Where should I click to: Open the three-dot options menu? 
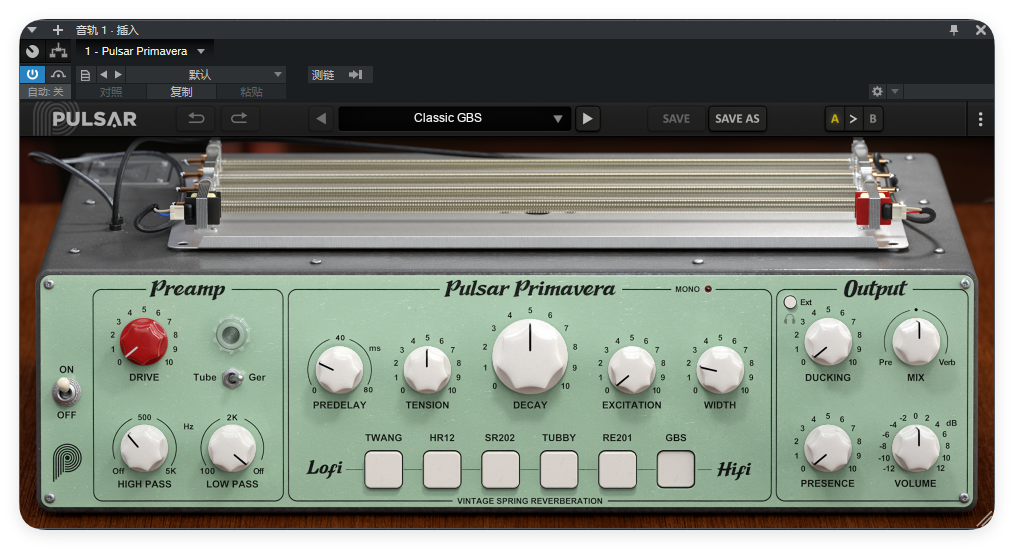click(980, 119)
